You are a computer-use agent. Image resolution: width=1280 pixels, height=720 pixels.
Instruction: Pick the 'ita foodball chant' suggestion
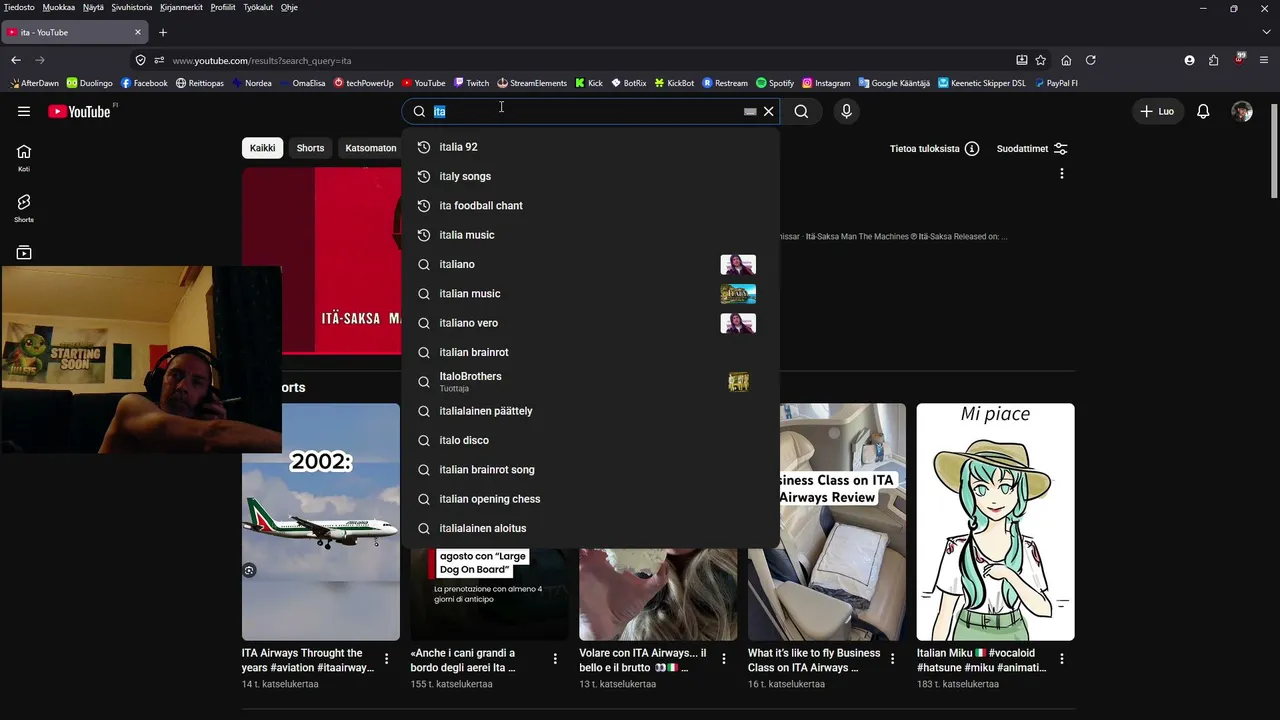coord(590,206)
